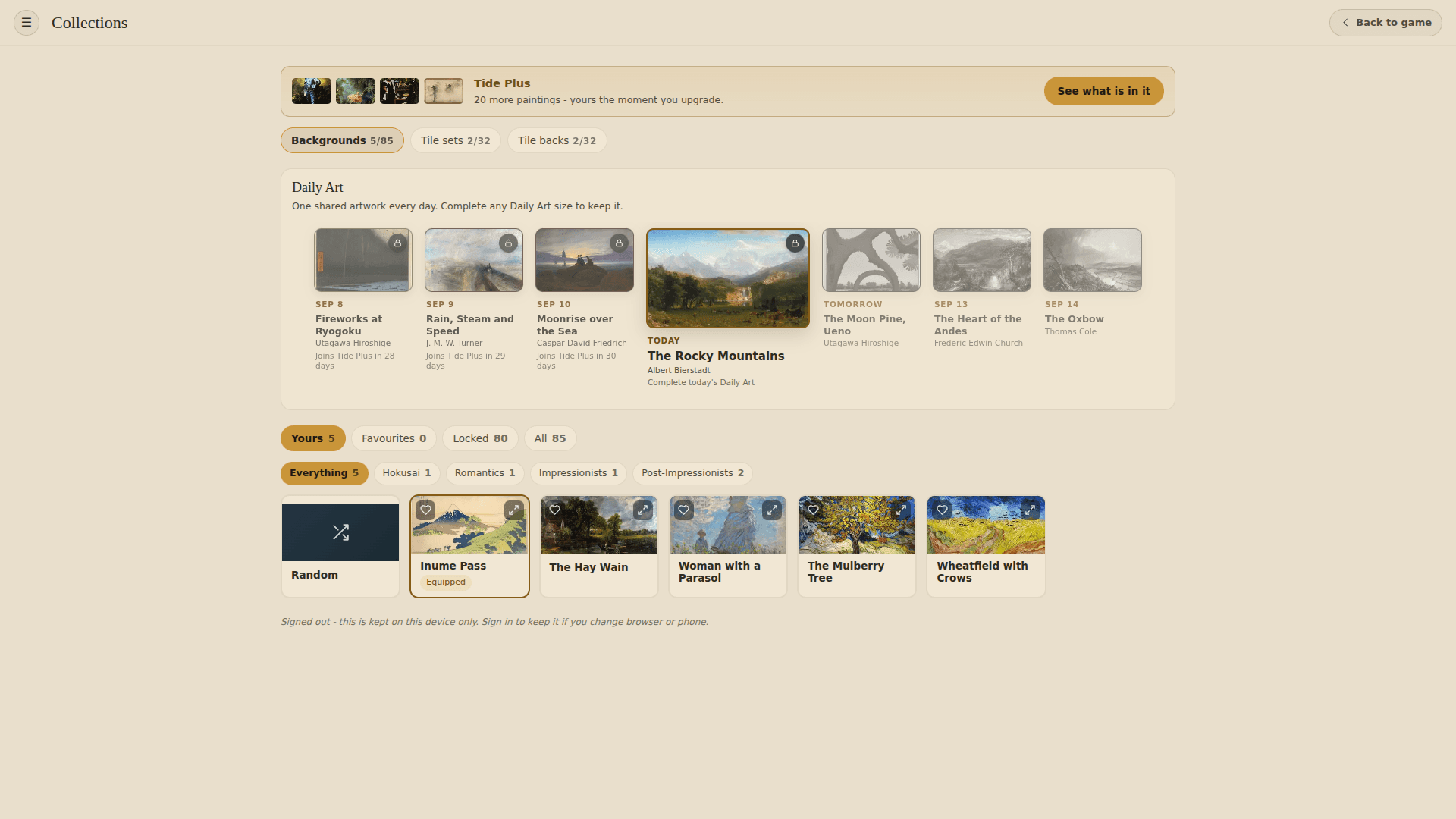Click lock icon on Fireworks at Ryogoku
This screenshot has height=819, width=1456.
pos(397,243)
